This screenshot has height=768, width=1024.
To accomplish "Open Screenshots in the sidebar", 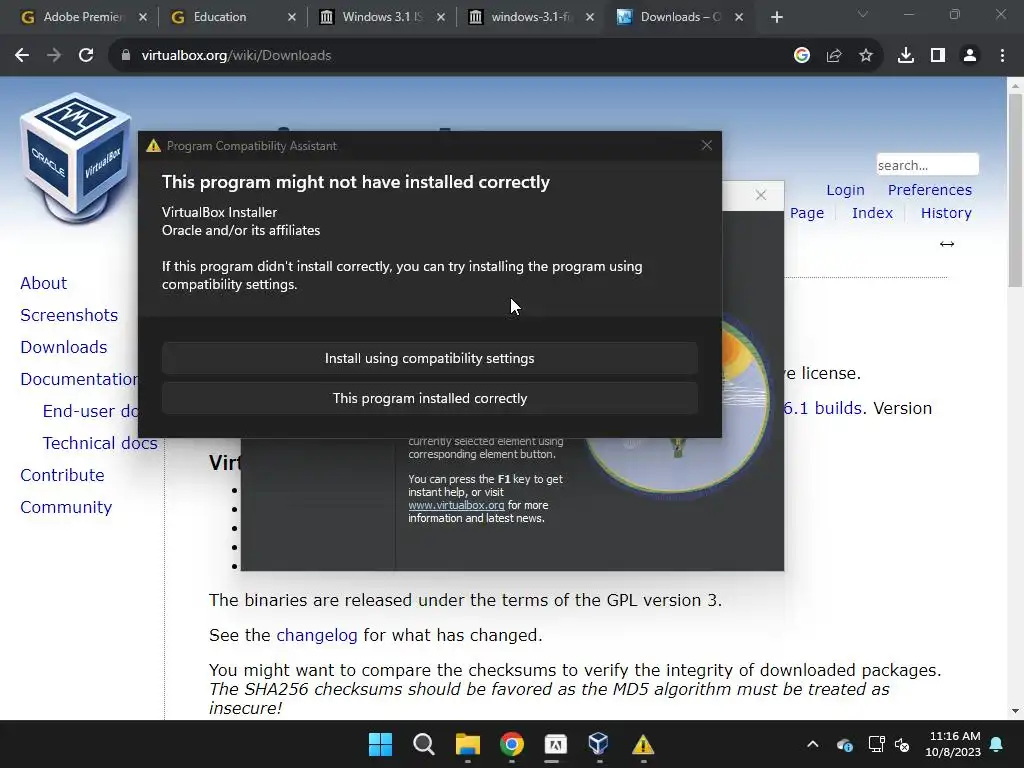I will pos(69,315).
